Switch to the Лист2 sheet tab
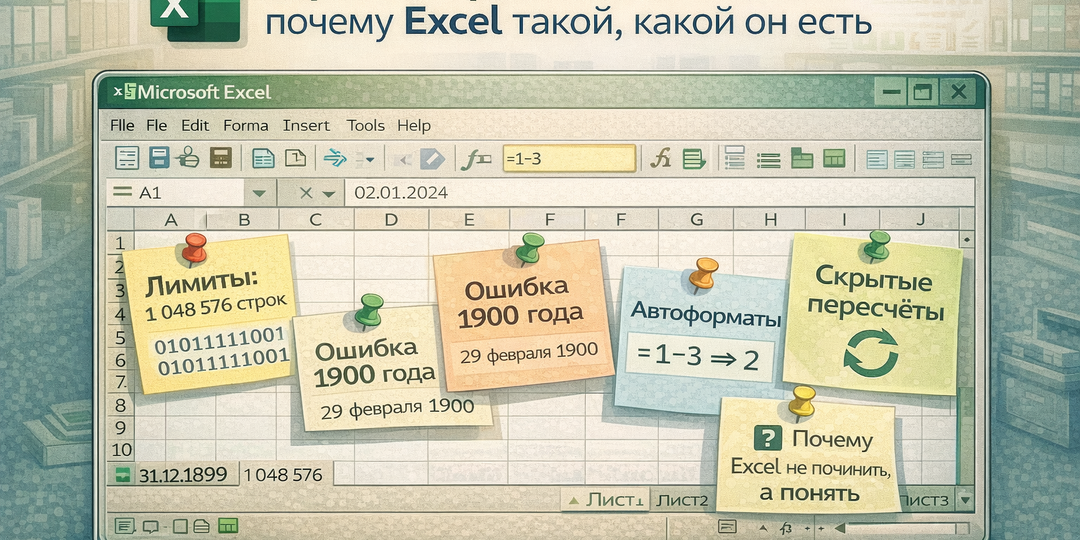The image size is (1080, 540). click(682, 500)
